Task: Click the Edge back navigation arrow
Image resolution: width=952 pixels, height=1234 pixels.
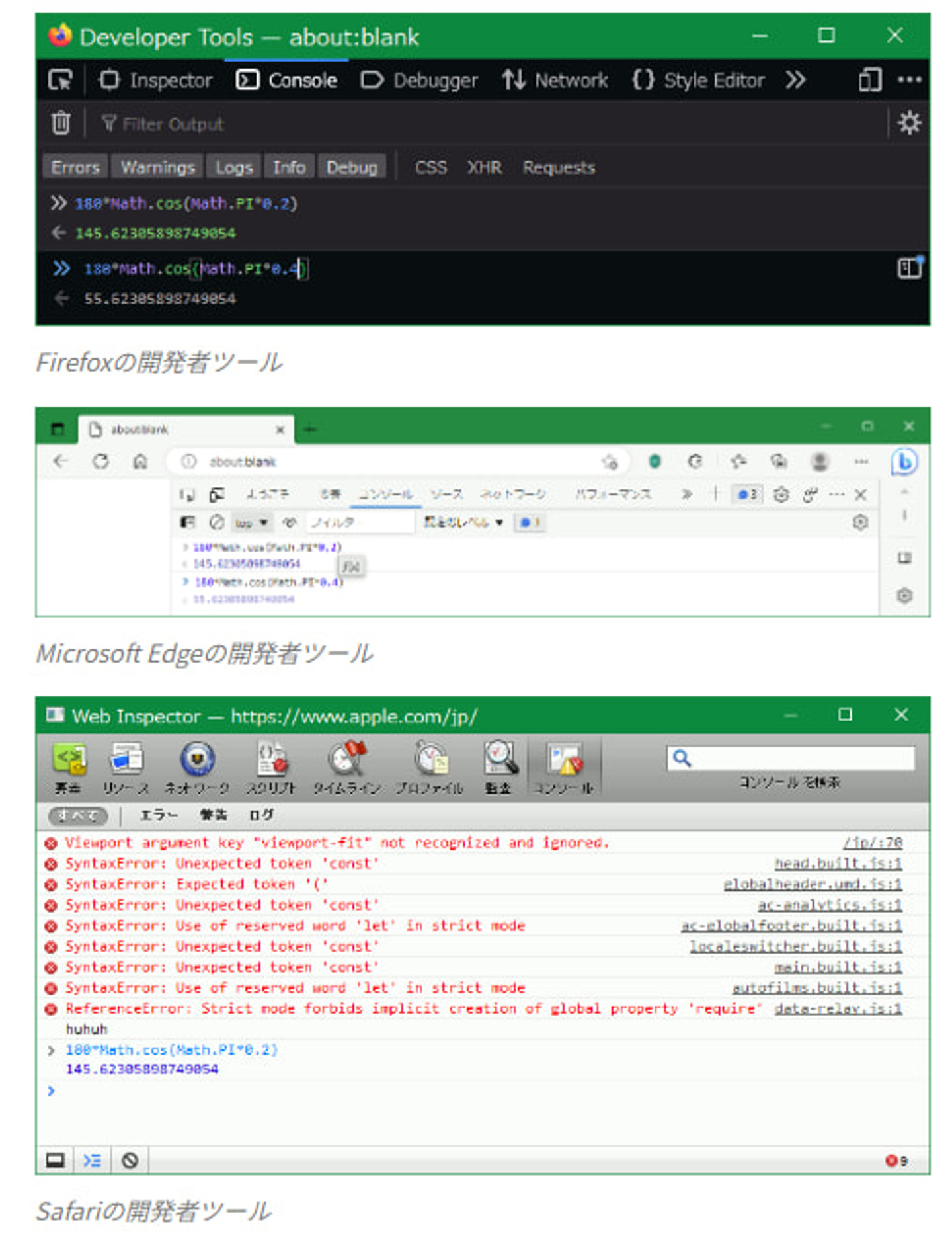Action: click(x=61, y=461)
